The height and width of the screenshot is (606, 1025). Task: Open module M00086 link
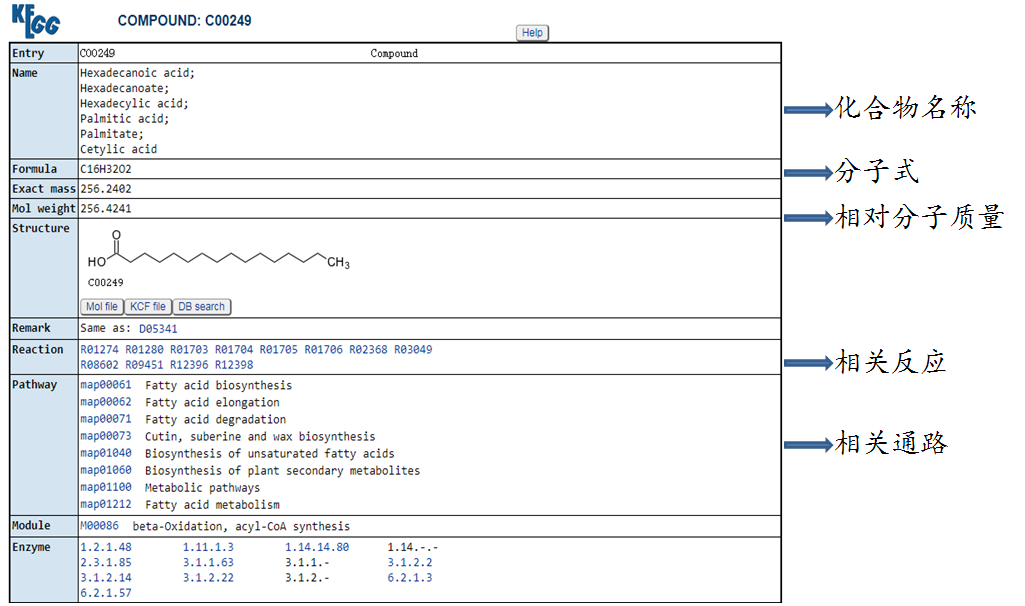point(99,526)
